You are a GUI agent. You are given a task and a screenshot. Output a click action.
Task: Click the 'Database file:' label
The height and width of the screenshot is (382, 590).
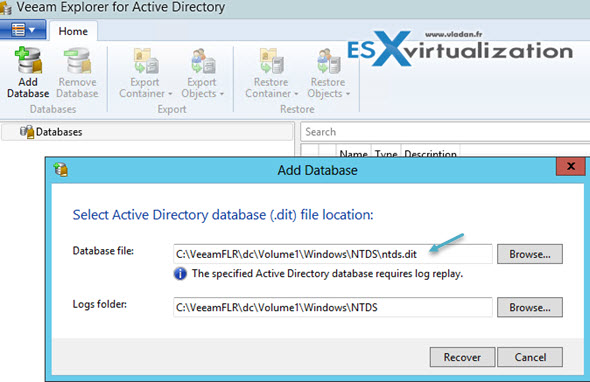point(103,251)
